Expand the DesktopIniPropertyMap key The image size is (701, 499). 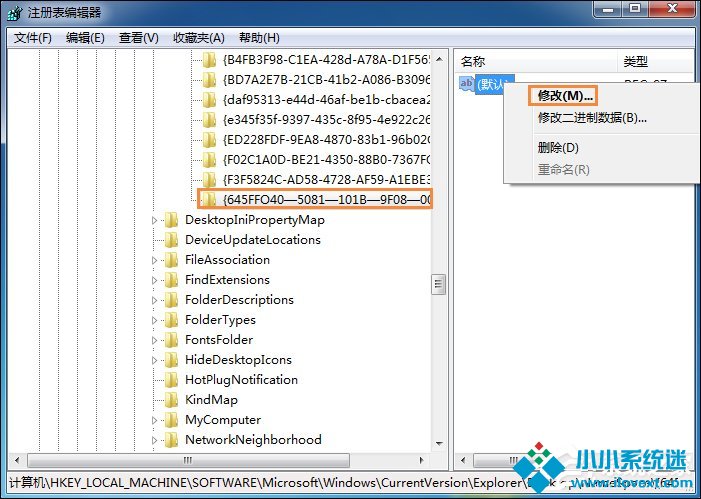pyautogui.click(x=155, y=220)
